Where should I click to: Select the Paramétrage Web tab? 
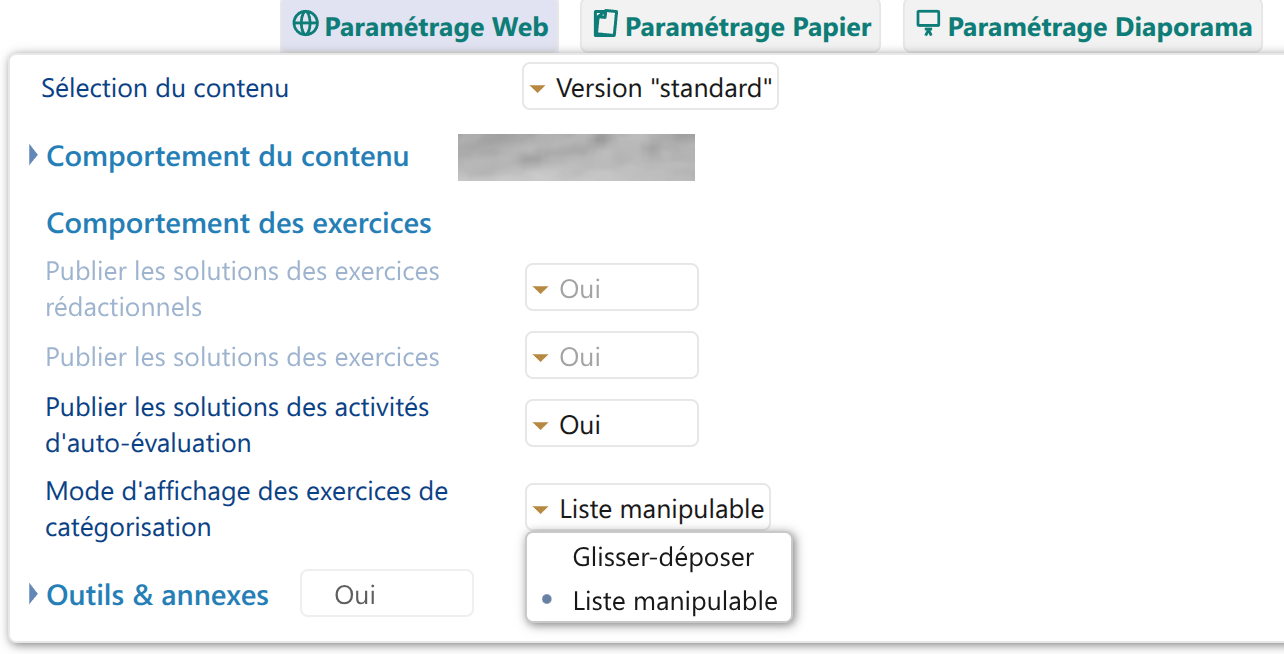[x=420, y=27]
